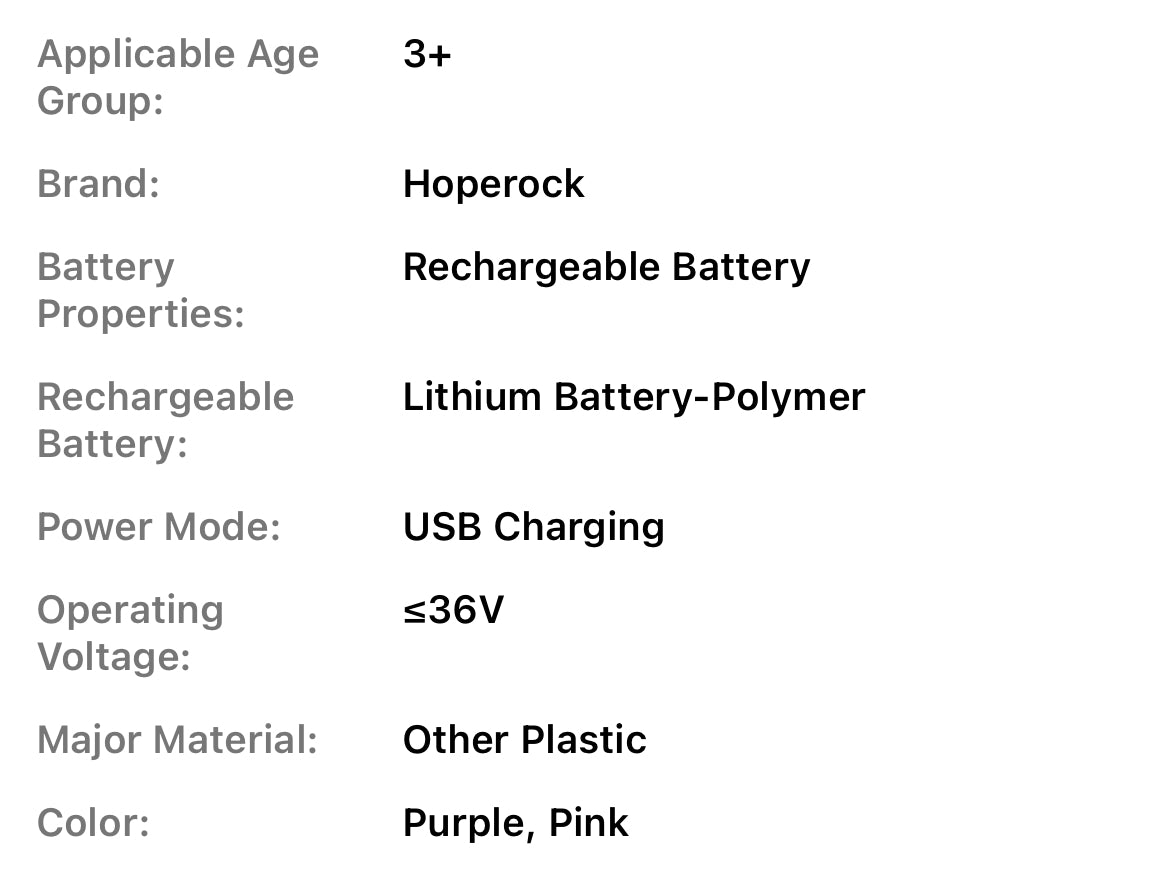Screen dimensions: 1170x874
Task: Select the Rechargeable Battery value text
Action: point(606,267)
